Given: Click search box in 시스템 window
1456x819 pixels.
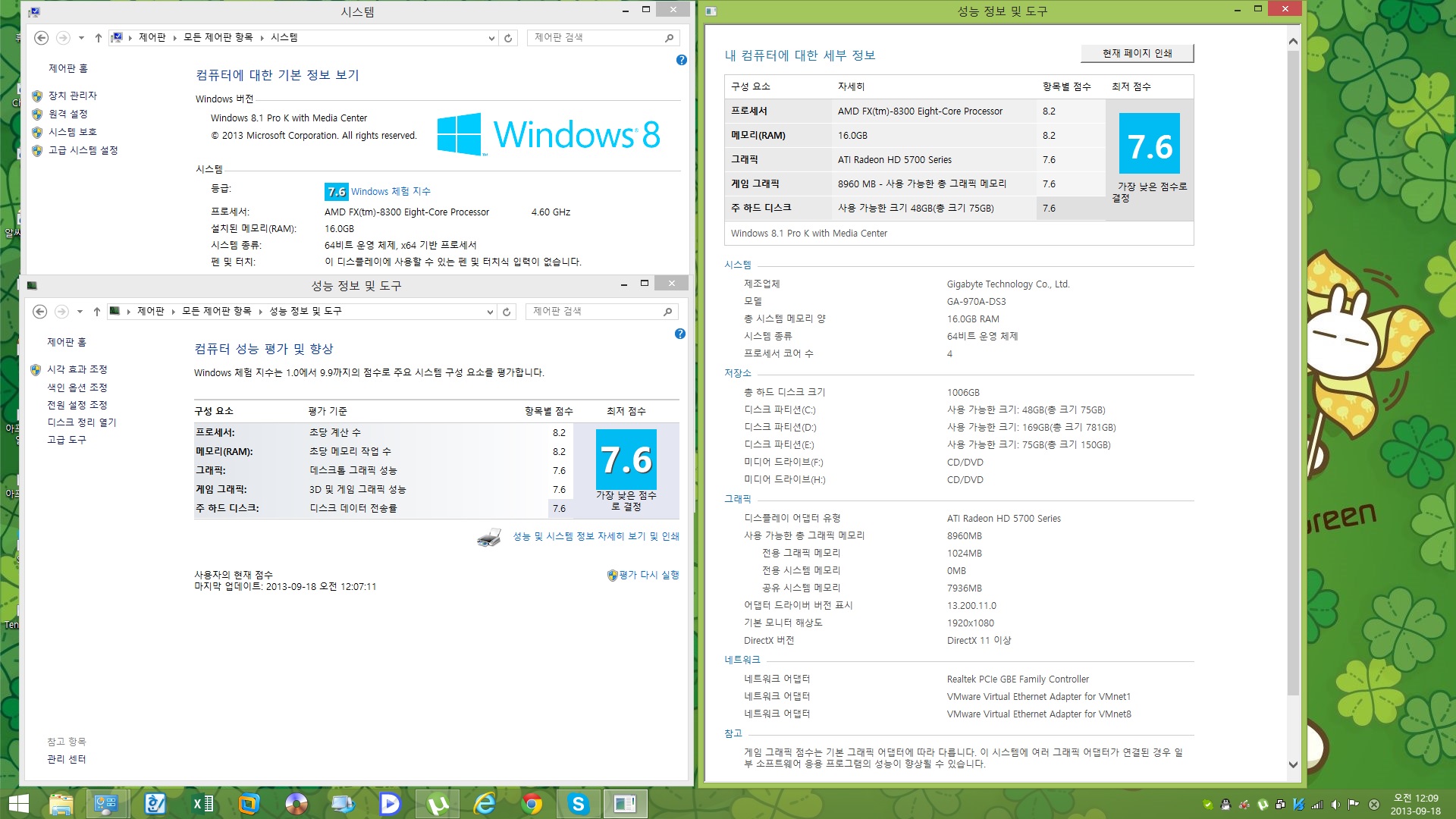Looking at the screenshot, I should pyautogui.click(x=603, y=38).
